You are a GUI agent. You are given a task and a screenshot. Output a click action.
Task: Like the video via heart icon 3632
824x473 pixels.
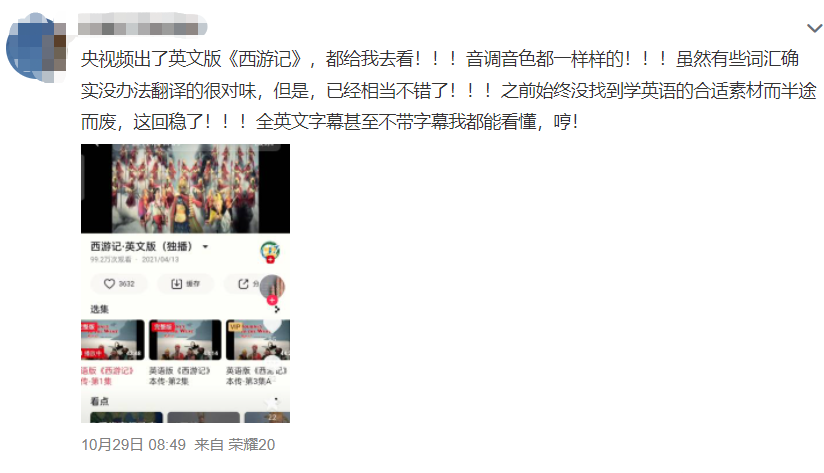click(x=119, y=284)
